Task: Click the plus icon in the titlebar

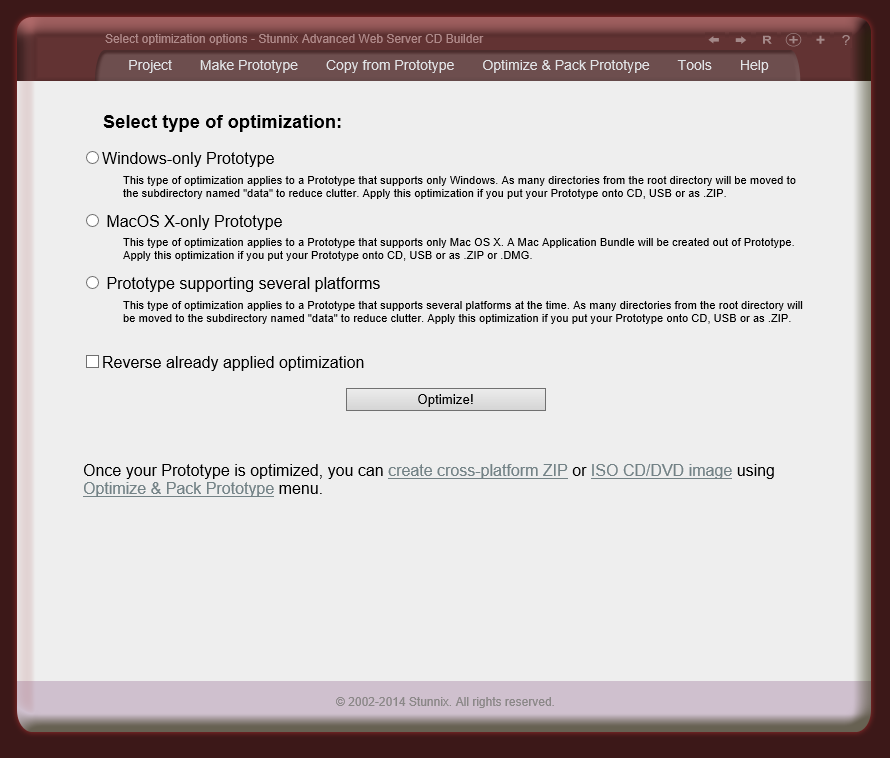Action: click(820, 40)
